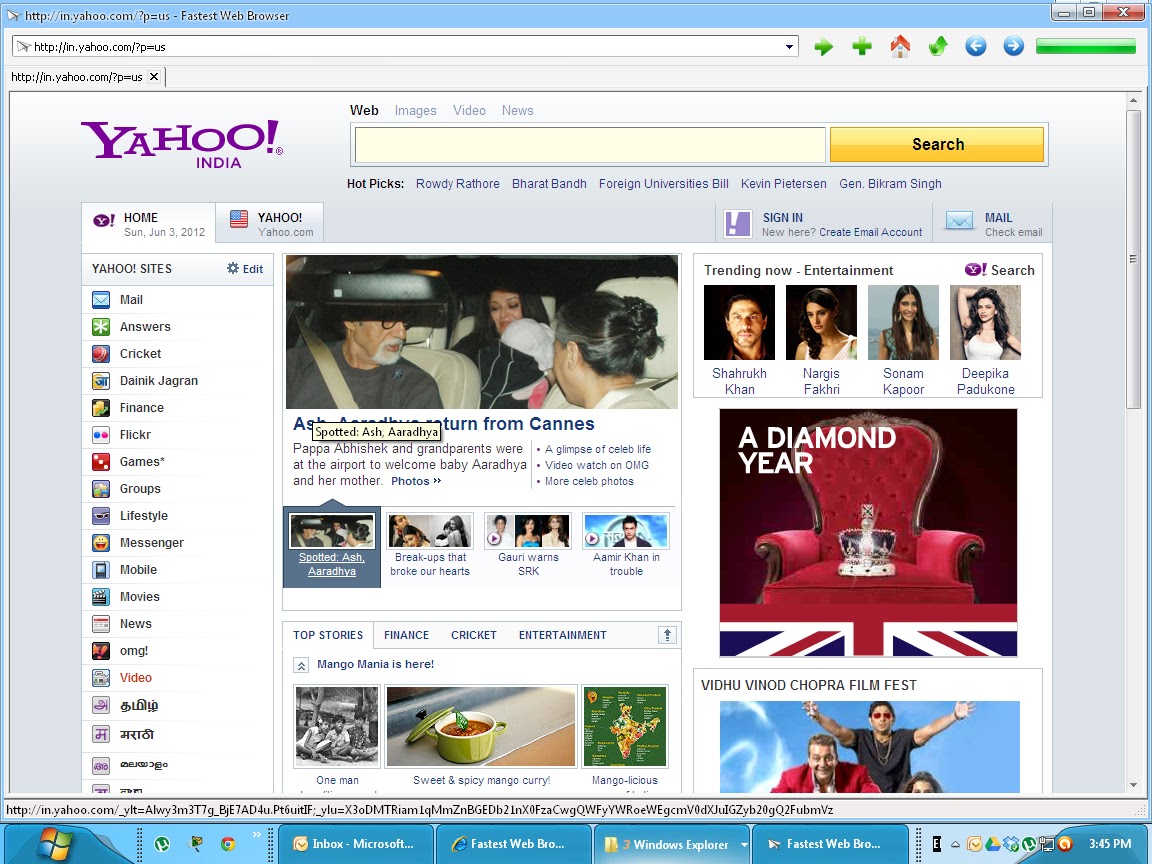Click in the Yahoo search input field

coord(590,145)
